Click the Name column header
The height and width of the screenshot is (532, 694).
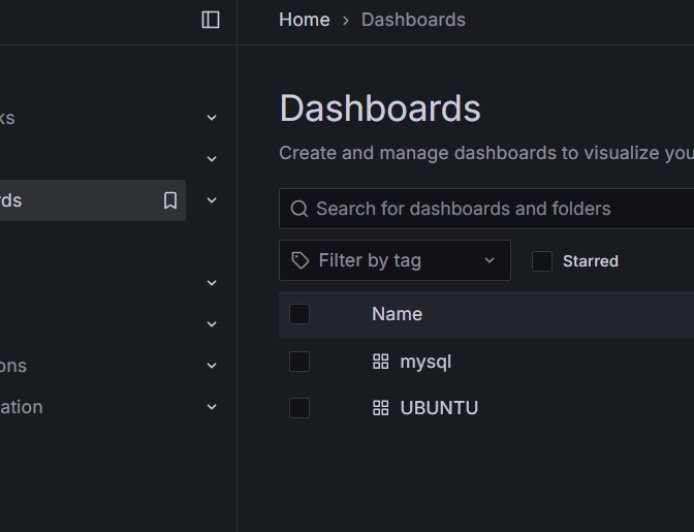(x=397, y=314)
